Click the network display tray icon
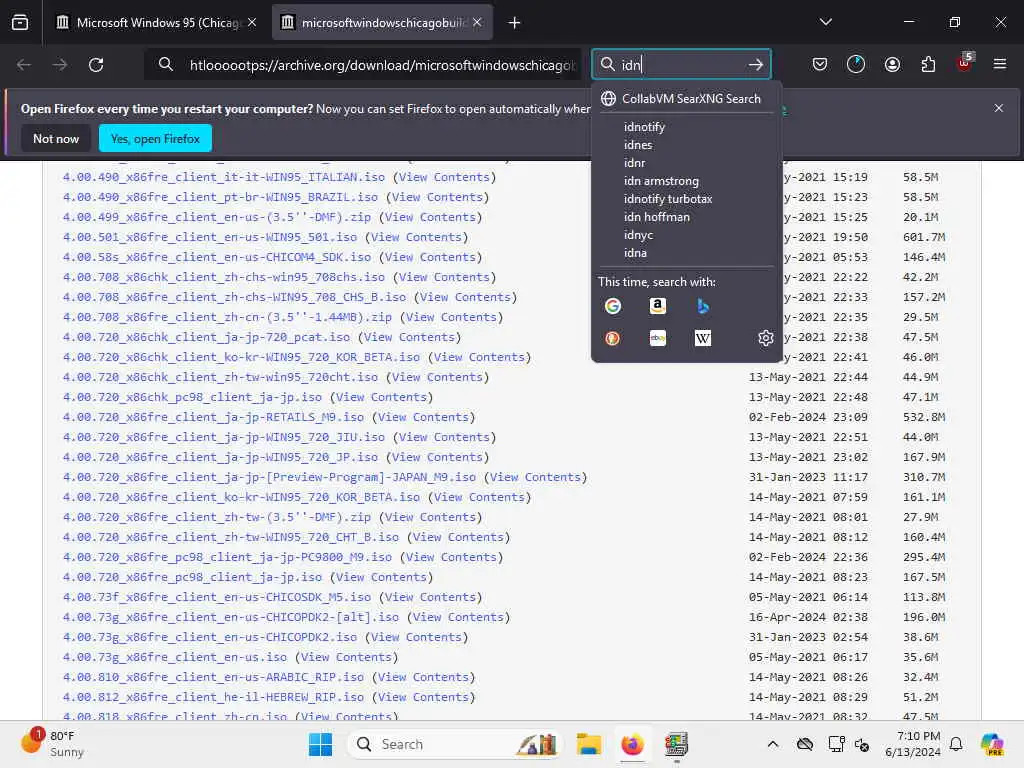 [835, 744]
